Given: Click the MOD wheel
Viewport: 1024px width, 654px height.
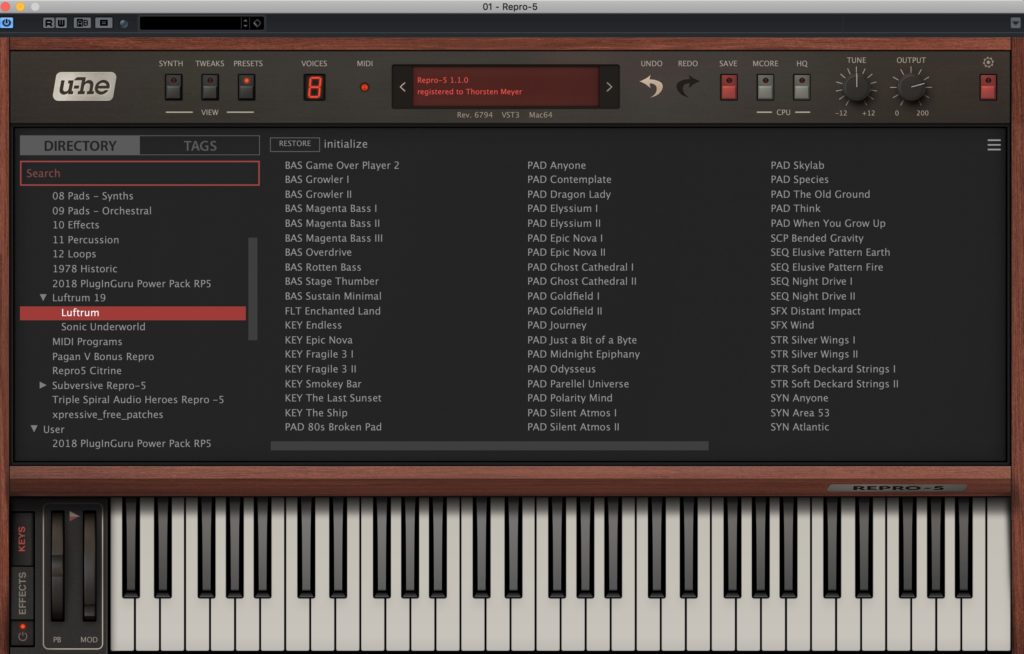Looking at the screenshot, I should 89,566.
